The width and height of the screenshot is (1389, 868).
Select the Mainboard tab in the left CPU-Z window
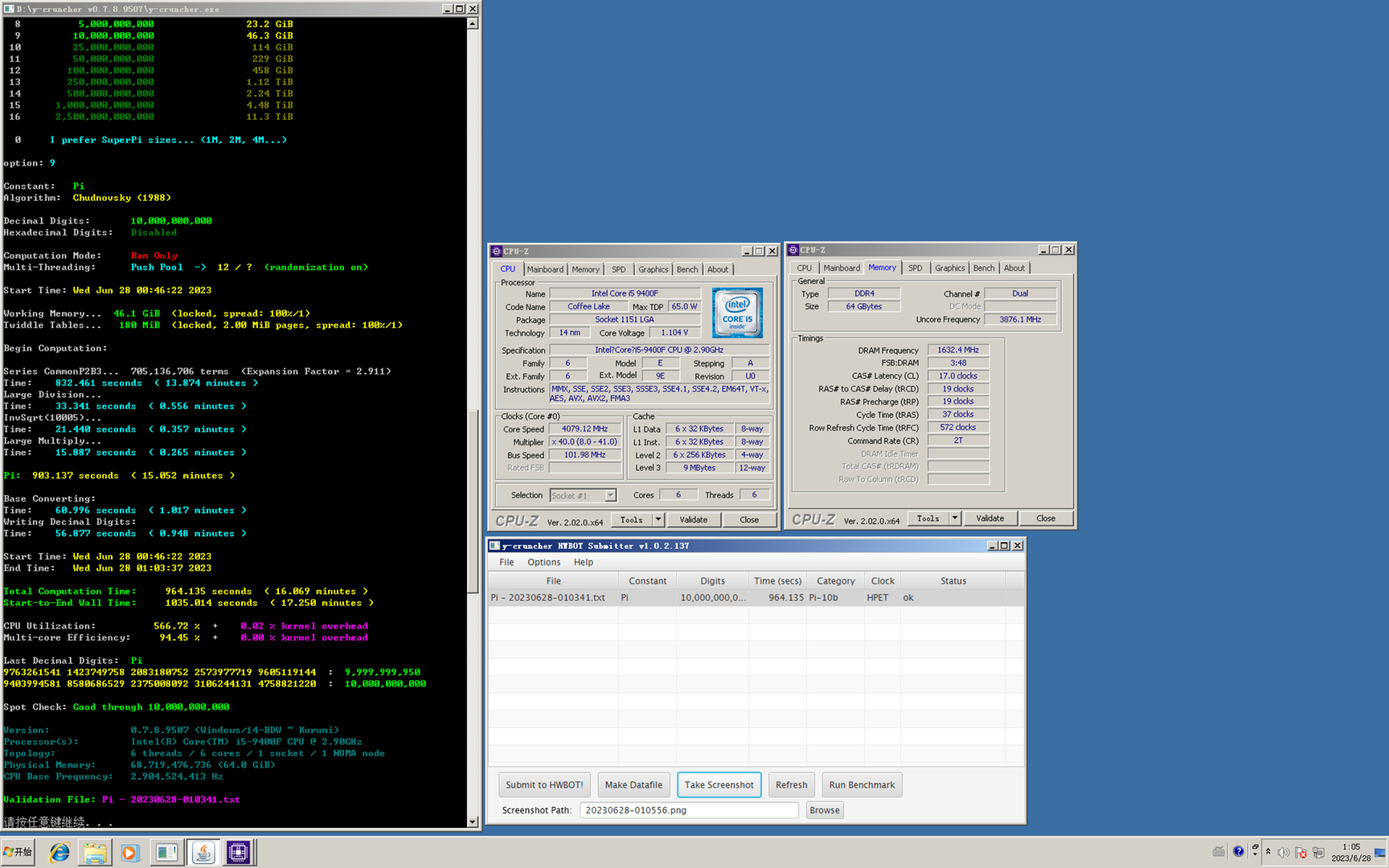point(545,270)
